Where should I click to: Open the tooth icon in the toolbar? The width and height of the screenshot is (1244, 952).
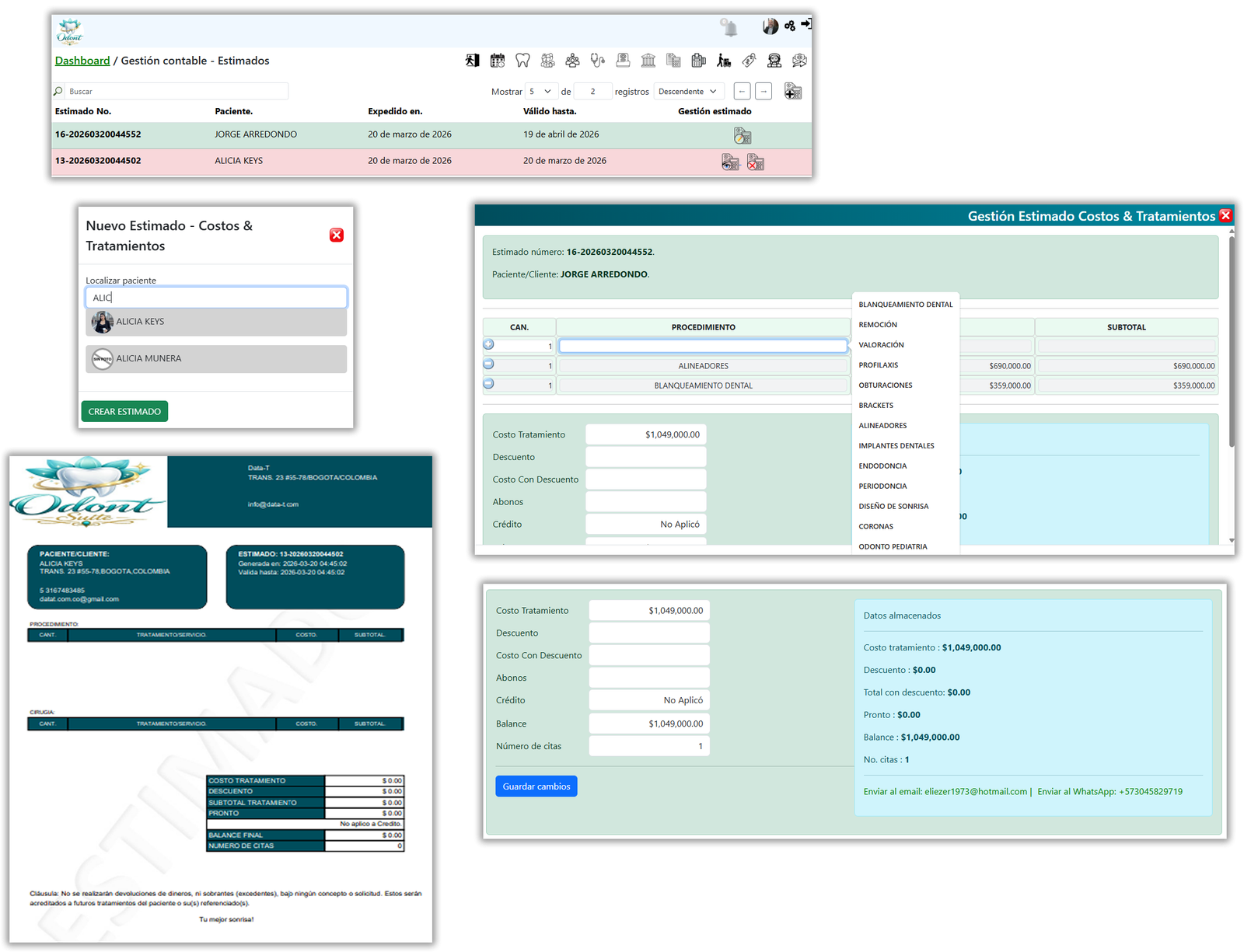coord(522,61)
